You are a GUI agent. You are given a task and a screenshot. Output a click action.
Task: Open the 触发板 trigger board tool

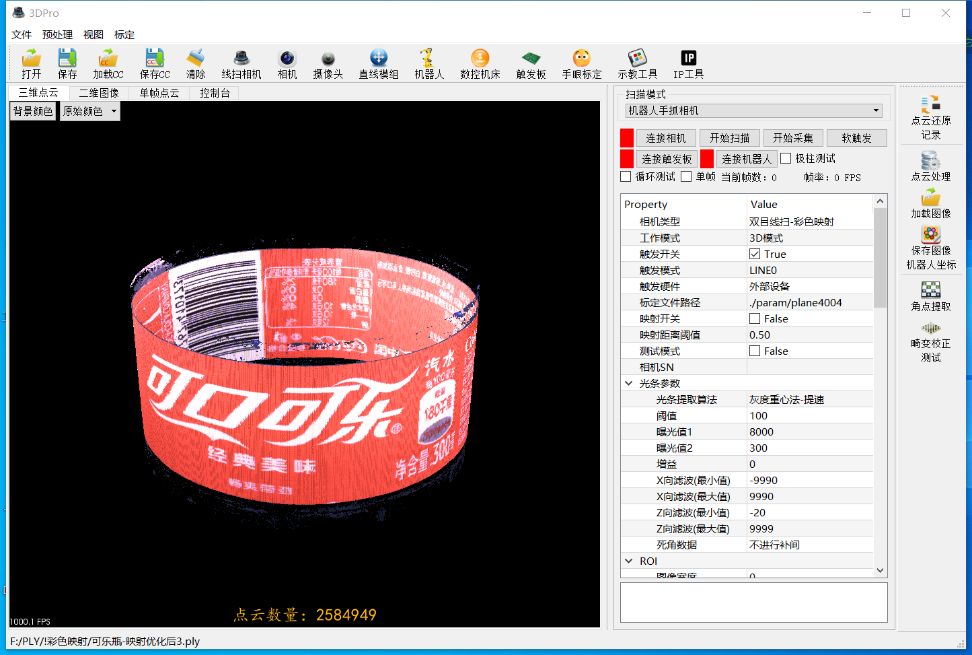pos(531,64)
